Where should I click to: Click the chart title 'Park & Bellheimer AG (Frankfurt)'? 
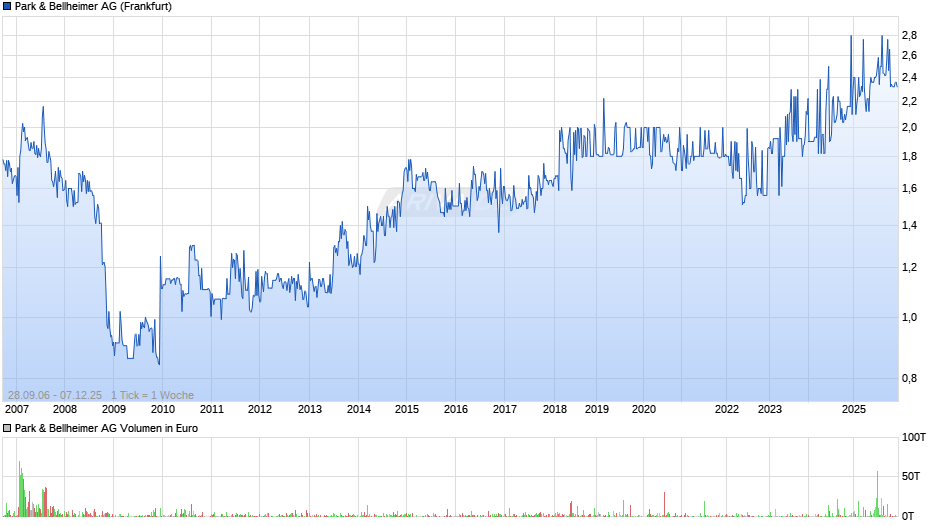coord(93,7)
